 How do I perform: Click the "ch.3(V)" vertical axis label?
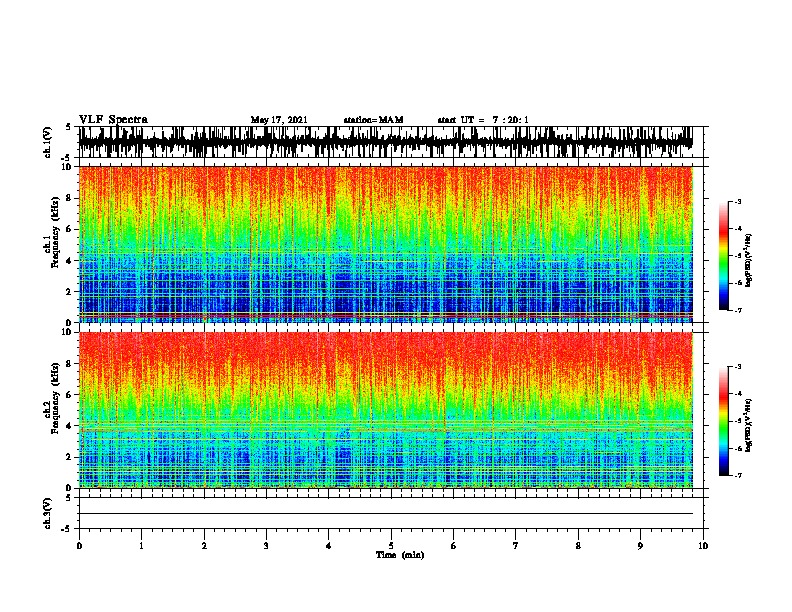48,513
